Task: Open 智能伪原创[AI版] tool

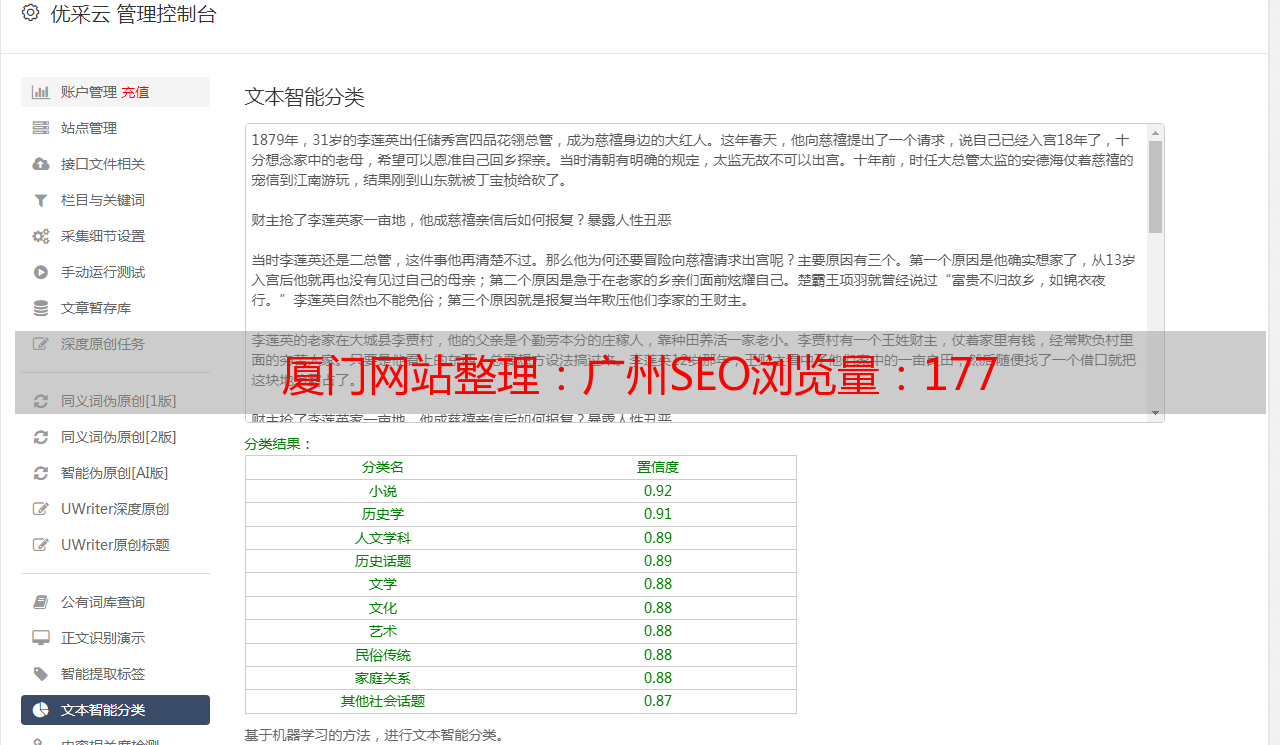Action: tap(115, 473)
